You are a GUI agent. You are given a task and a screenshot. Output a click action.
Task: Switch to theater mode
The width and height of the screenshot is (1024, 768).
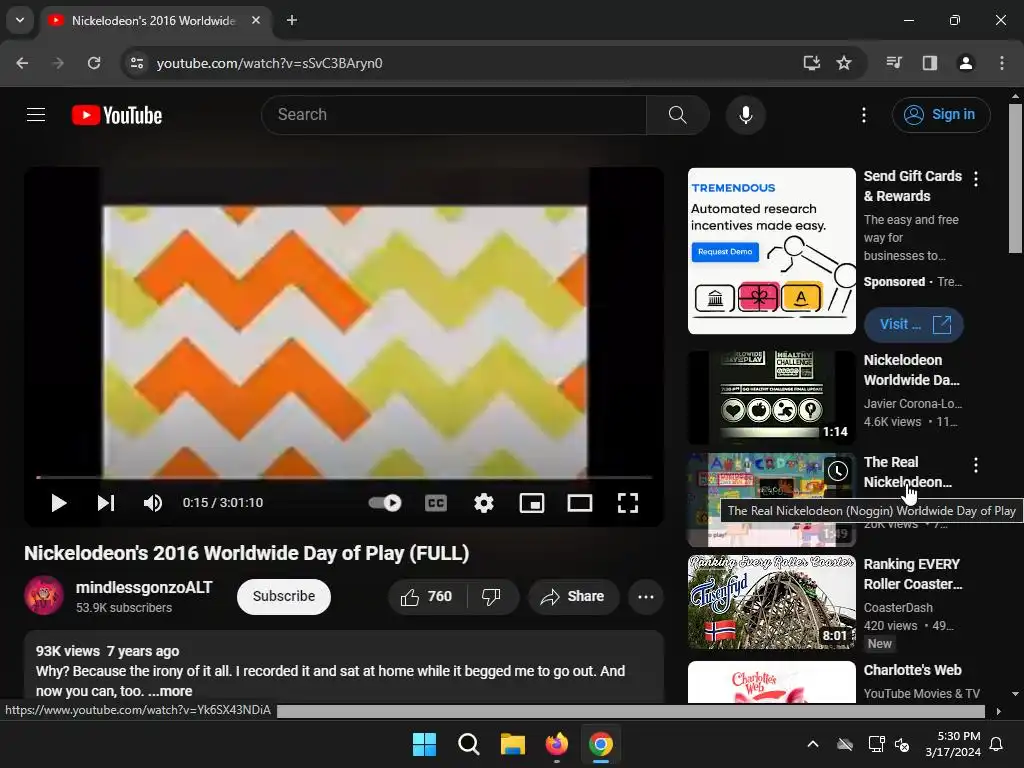tap(580, 503)
